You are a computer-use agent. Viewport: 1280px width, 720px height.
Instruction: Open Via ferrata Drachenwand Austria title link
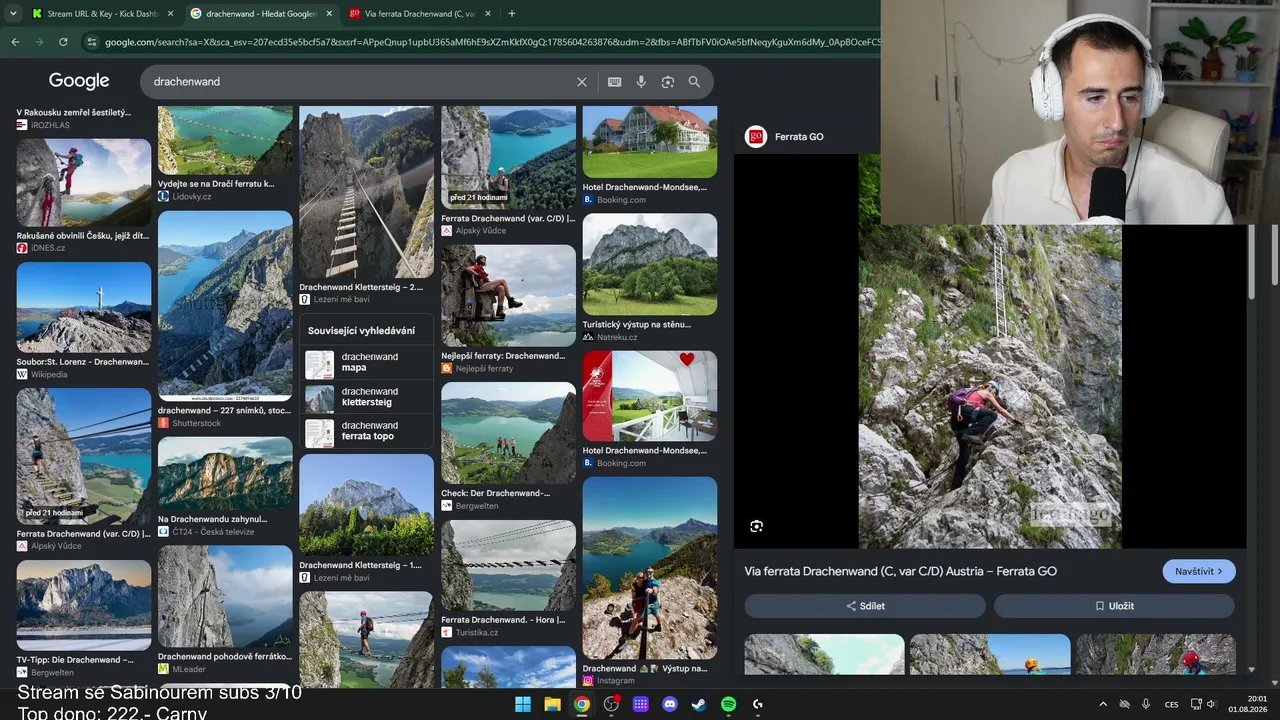coord(900,571)
